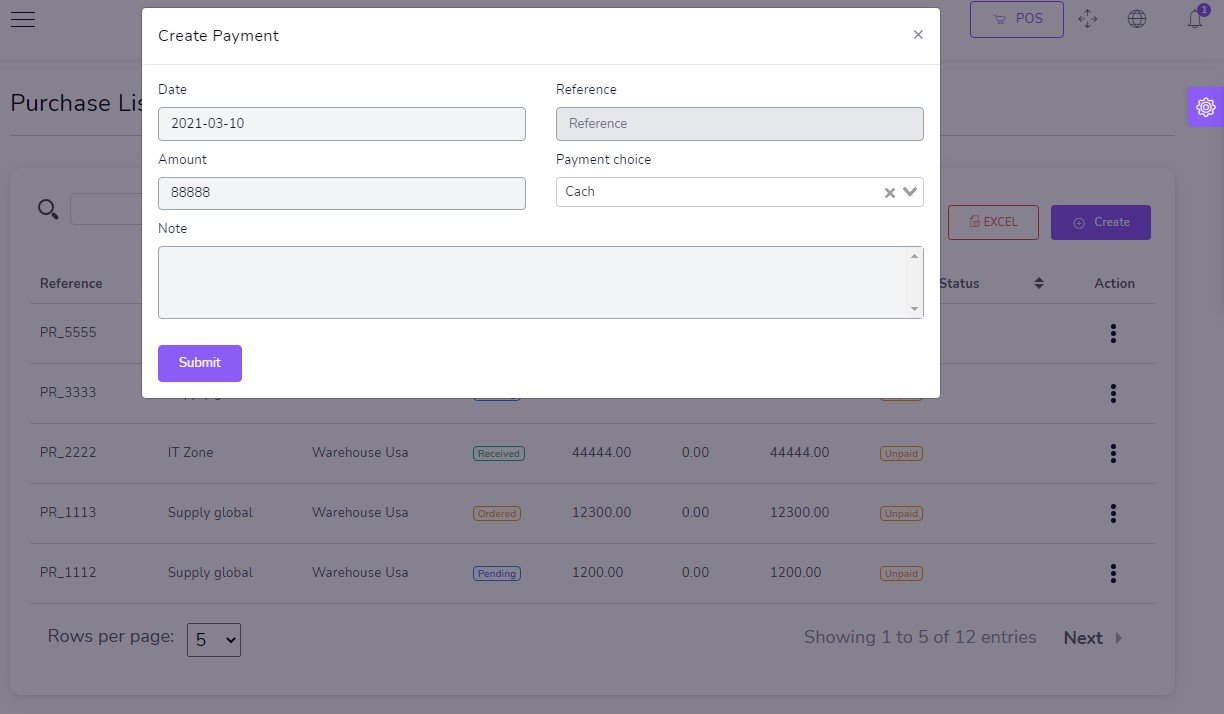Click the fullscreen arrows icon

1088,19
